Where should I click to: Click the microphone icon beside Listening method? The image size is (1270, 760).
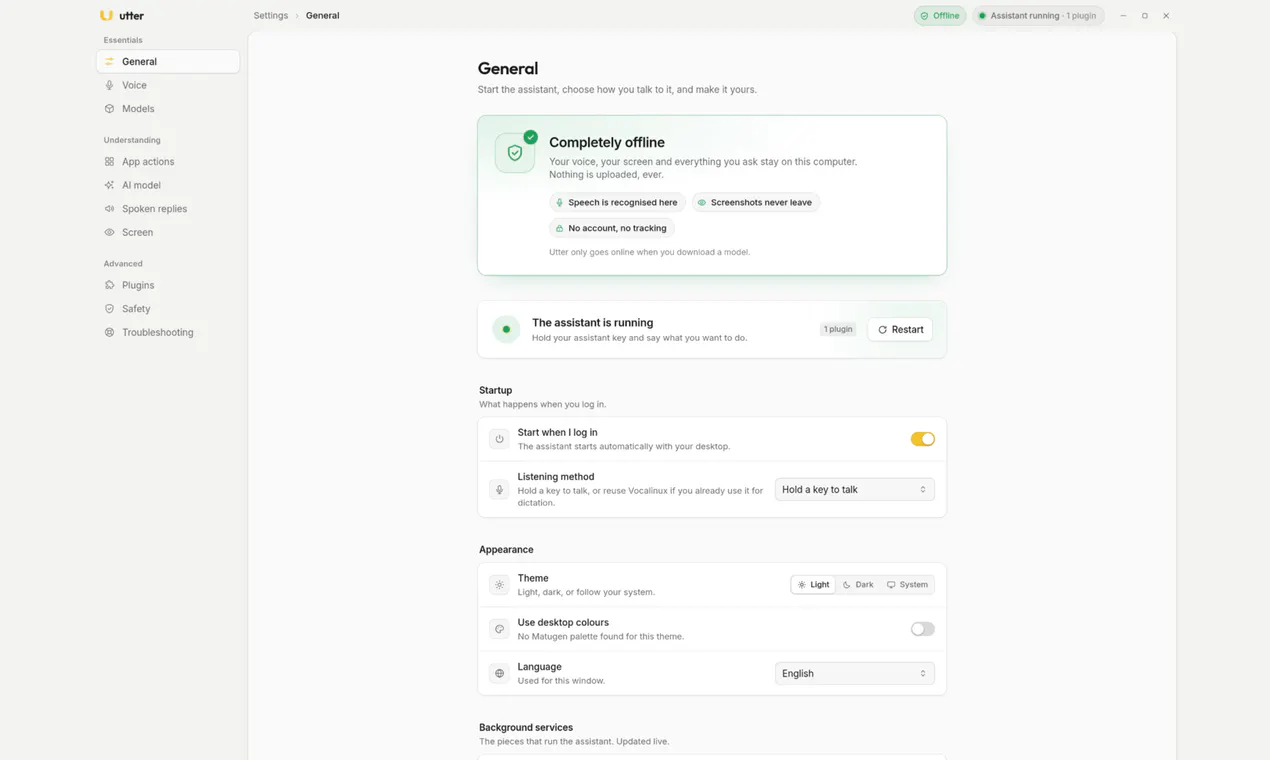pos(499,490)
